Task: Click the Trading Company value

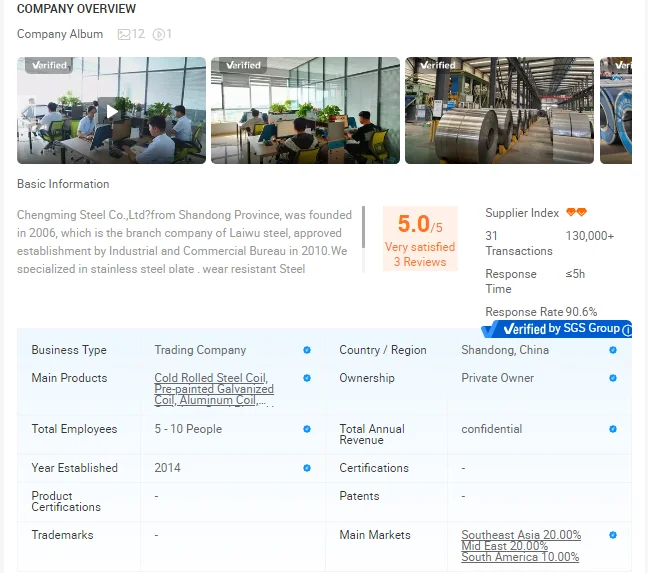Action: click(x=200, y=350)
